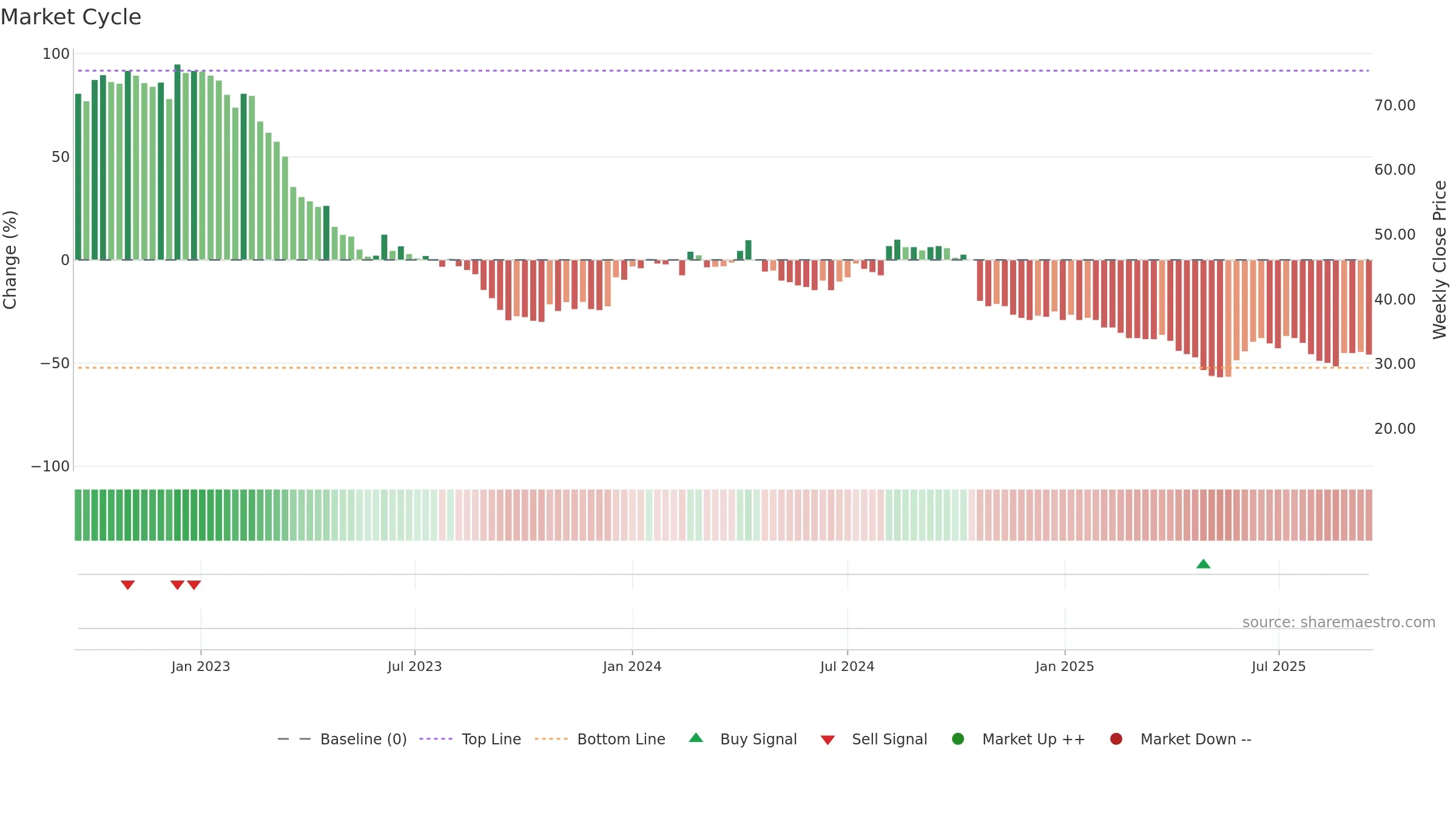Click the middle red sell signal marker
The image size is (1456, 819).
point(177,585)
